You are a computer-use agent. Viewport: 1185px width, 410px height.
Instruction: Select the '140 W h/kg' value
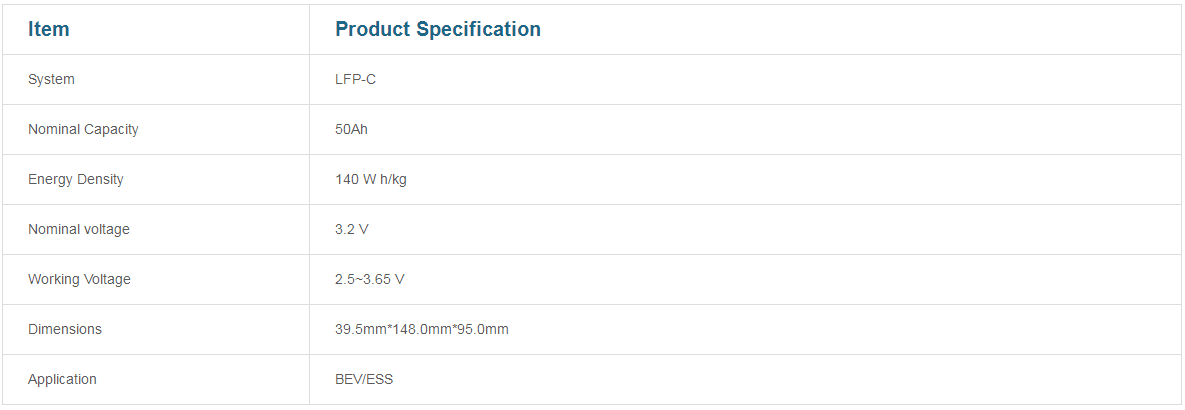point(371,180)
